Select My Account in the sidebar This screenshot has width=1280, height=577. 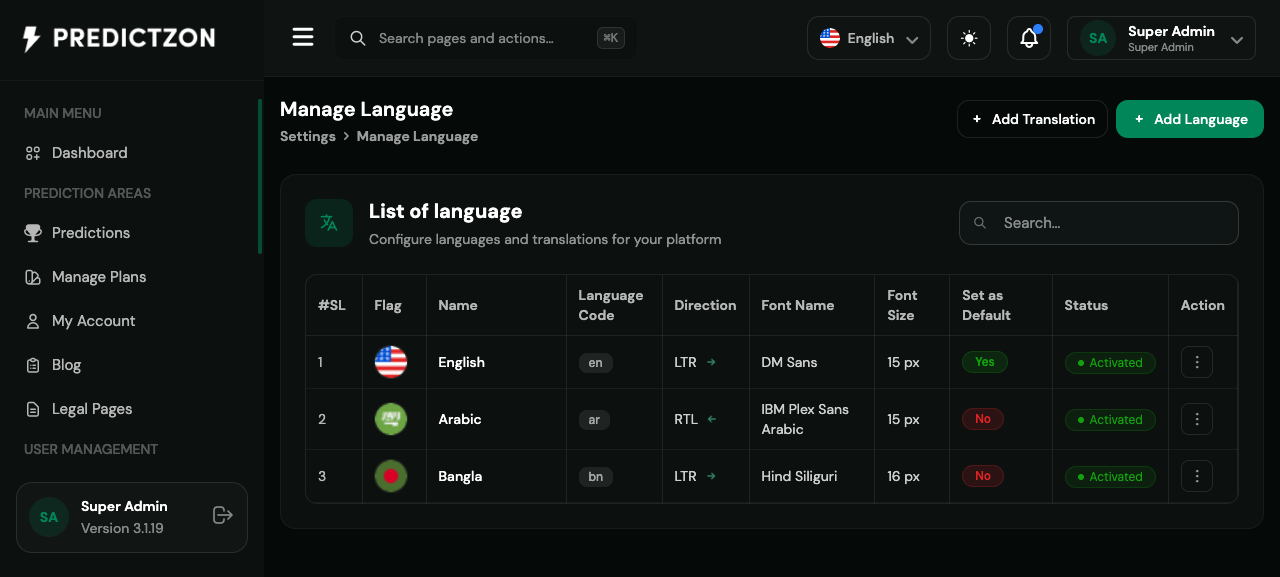coord(93,321)
